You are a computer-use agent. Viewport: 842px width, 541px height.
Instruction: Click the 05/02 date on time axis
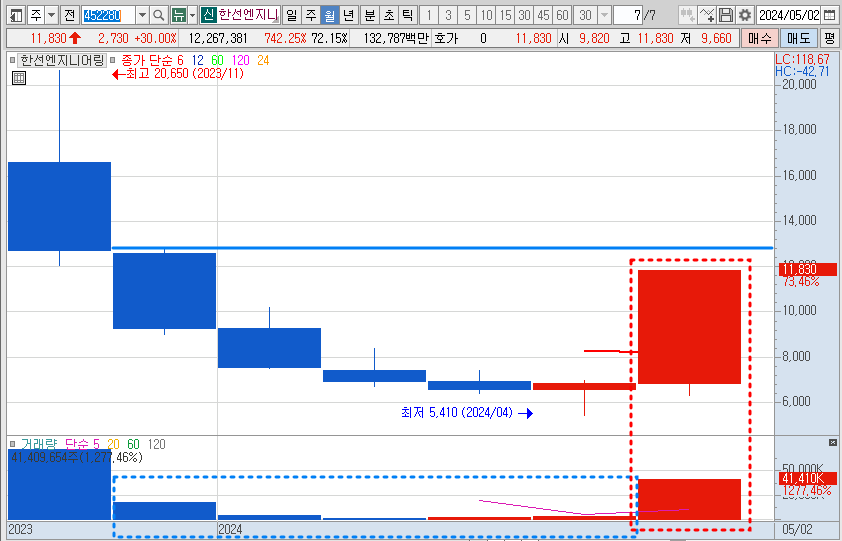click(x=799, y=529)
